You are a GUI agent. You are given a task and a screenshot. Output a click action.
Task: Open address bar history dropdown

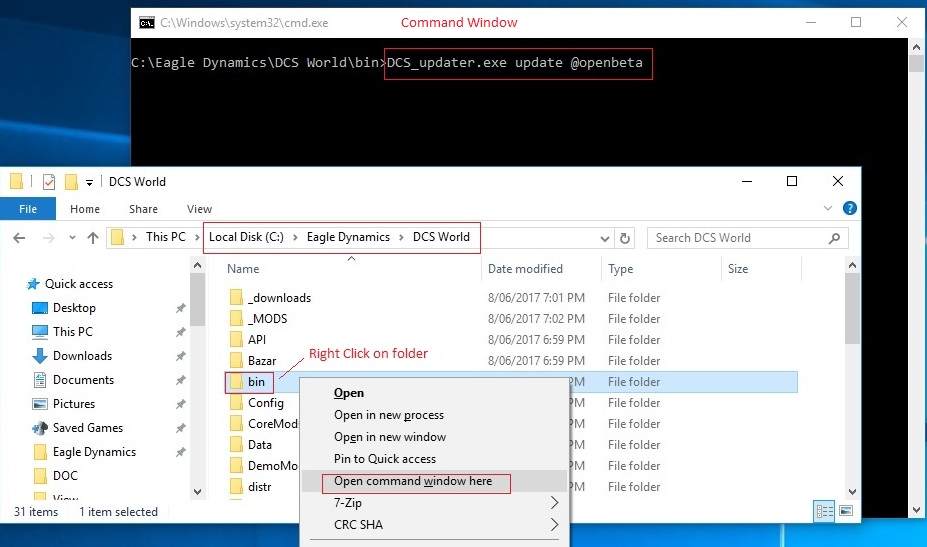604,238
